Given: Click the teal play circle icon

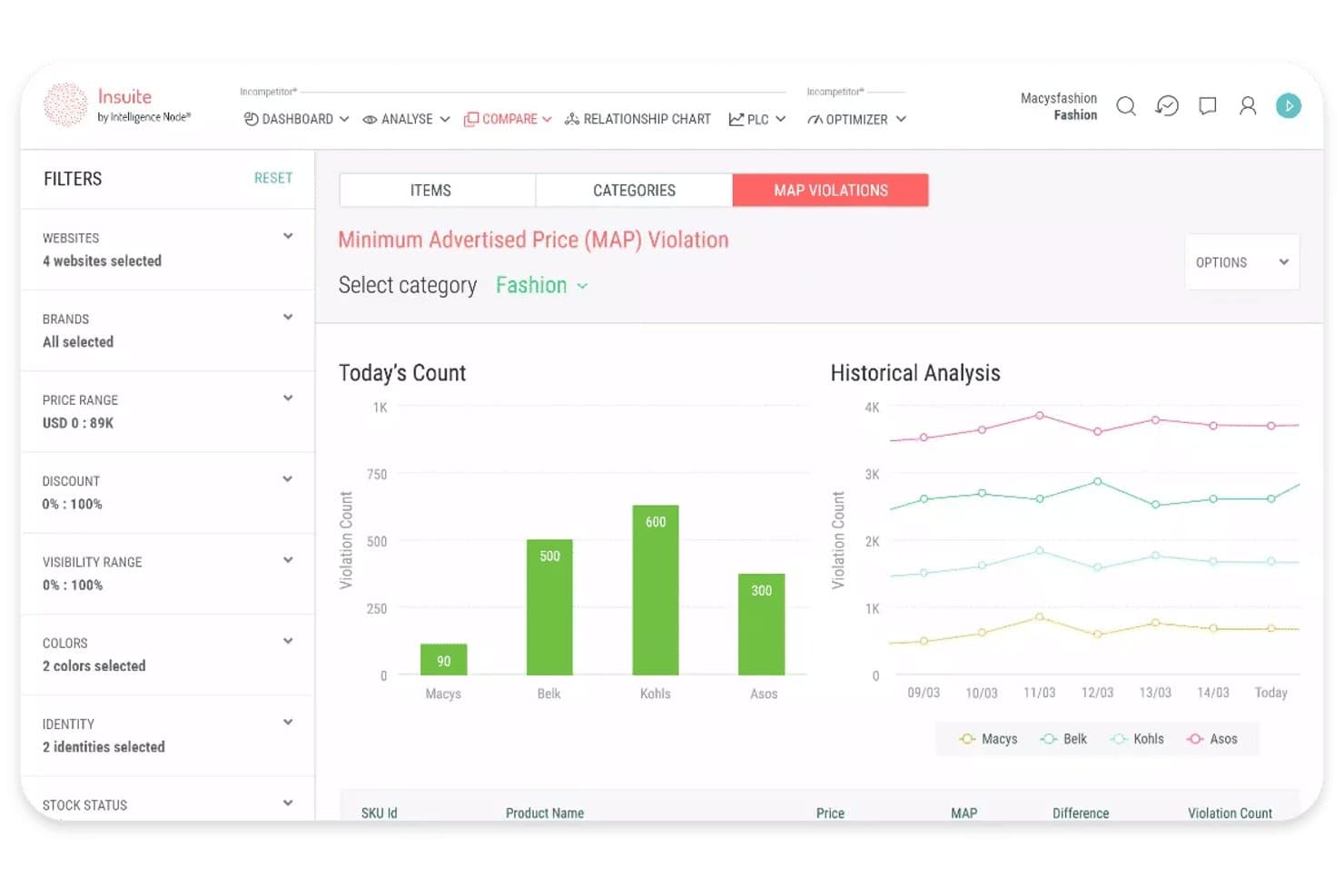Looking at the screenshot, I should pos(1289,106).
